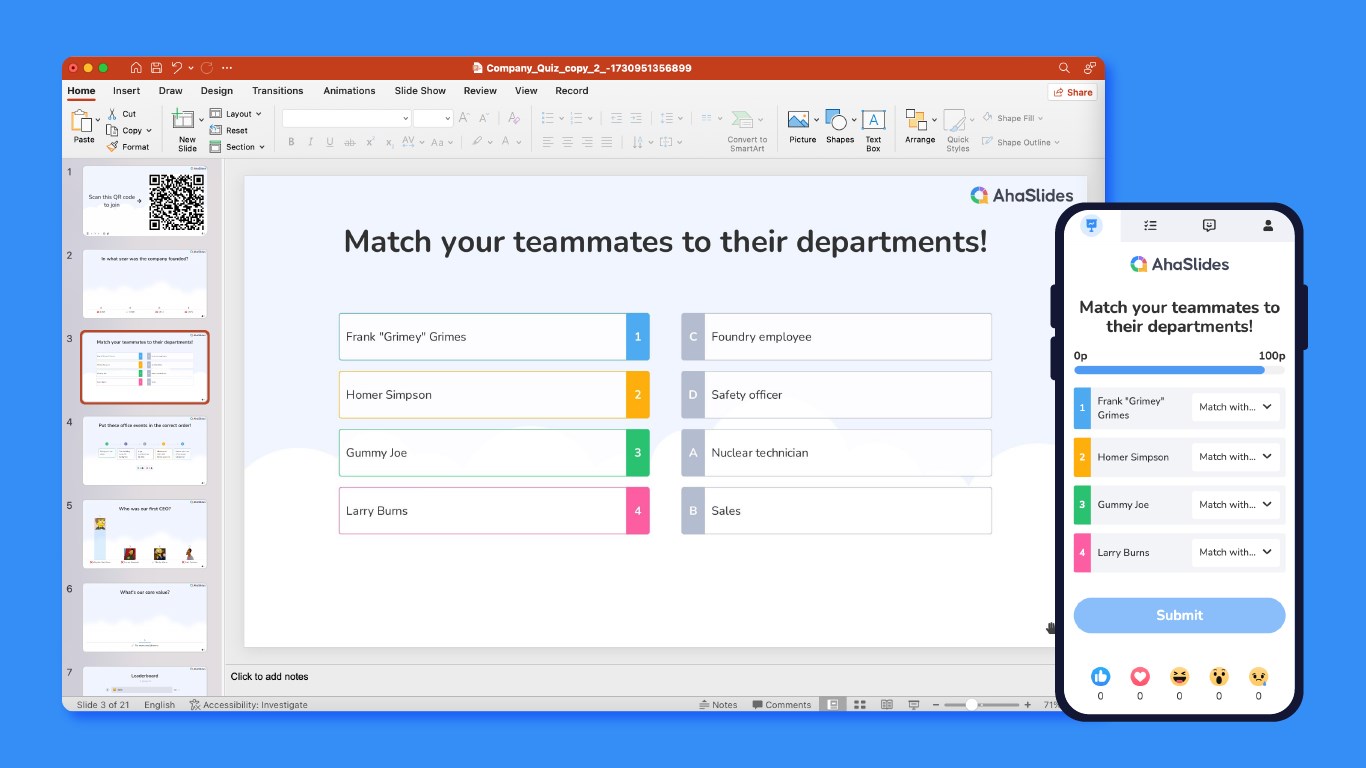
Task: Click the zoom in plus button
Action: tap(1027, 705)
